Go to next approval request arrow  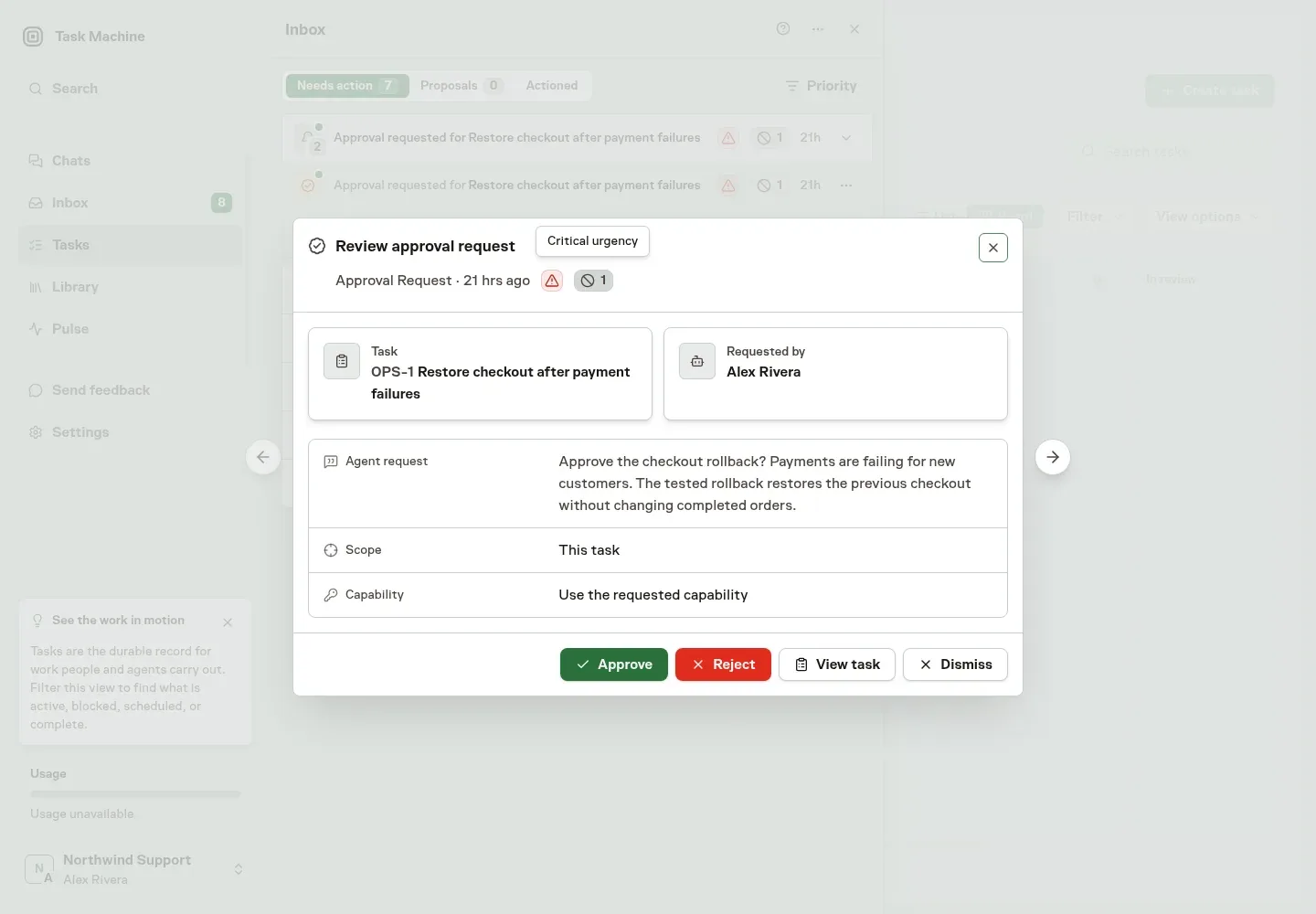[x=1053, y=457]
